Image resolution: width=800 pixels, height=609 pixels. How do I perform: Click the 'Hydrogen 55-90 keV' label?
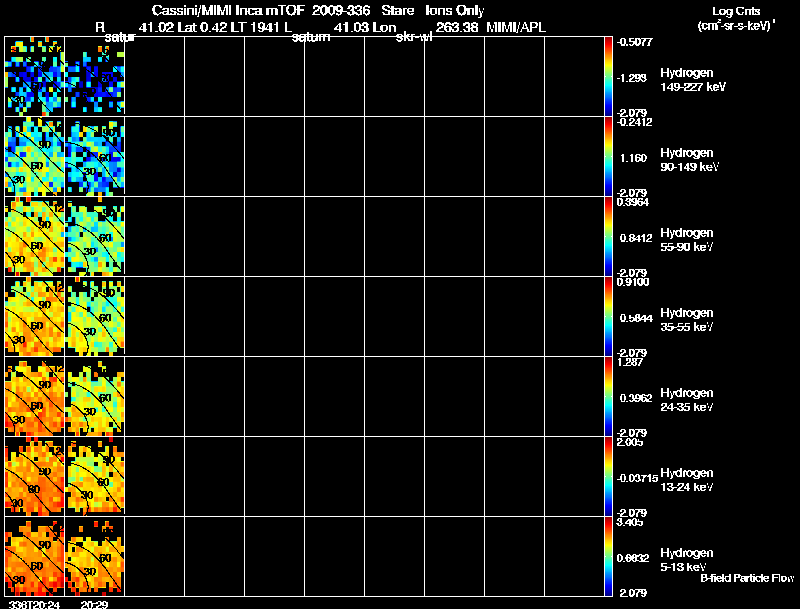687,240
